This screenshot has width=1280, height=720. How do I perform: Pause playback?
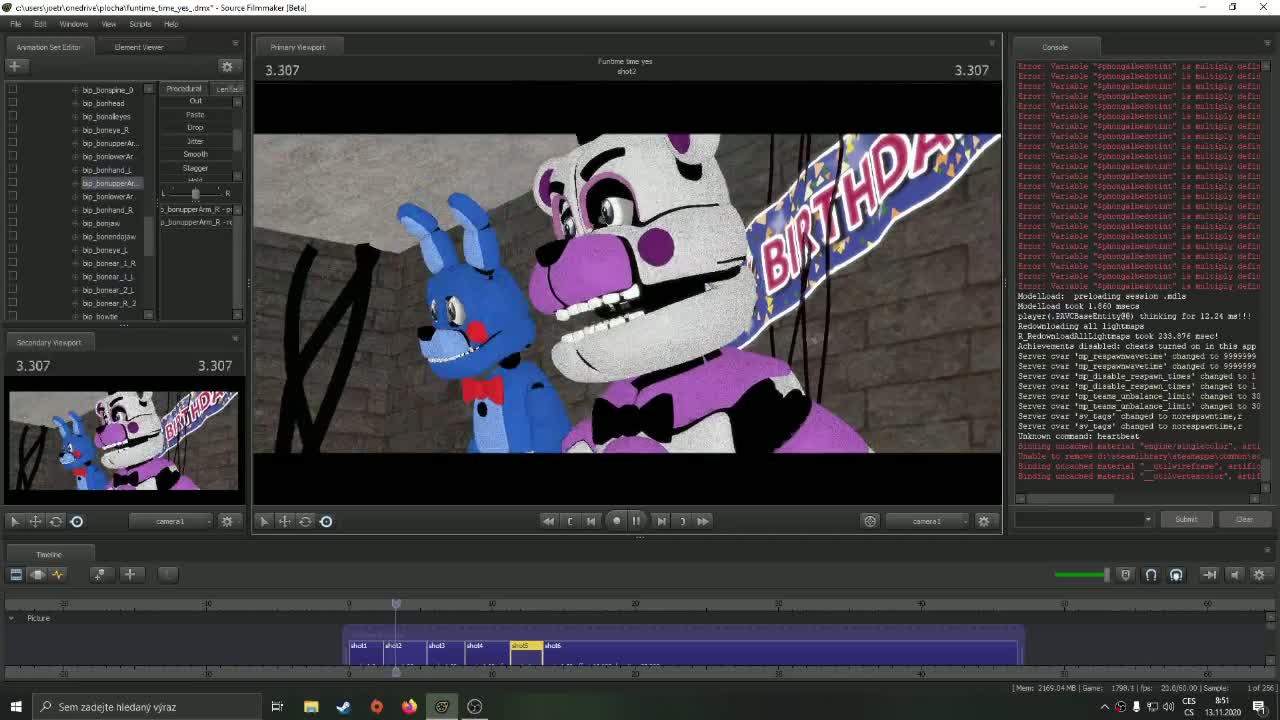(x=636, y=521)
